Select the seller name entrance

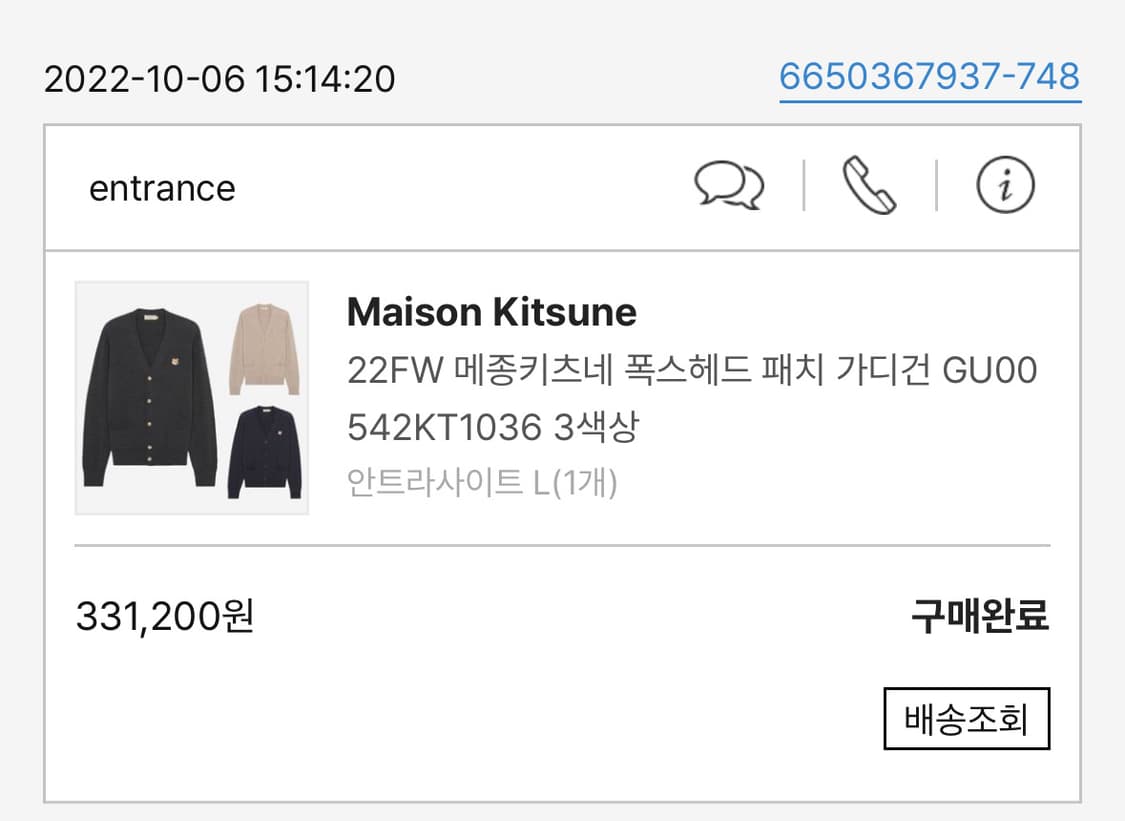(162, 188)
